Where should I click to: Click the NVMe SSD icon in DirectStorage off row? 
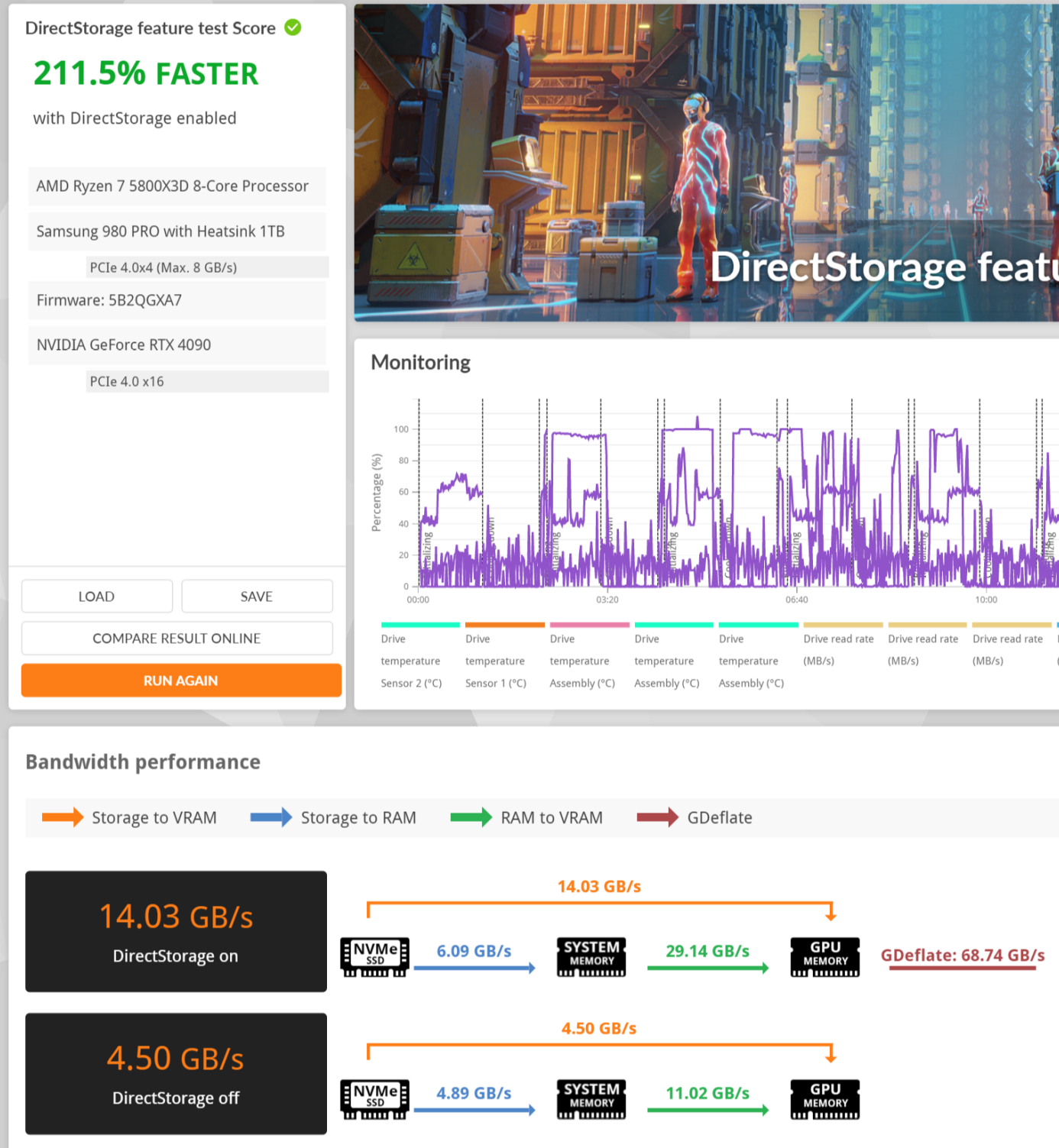pyautogui.click(x=374, y=1099)
